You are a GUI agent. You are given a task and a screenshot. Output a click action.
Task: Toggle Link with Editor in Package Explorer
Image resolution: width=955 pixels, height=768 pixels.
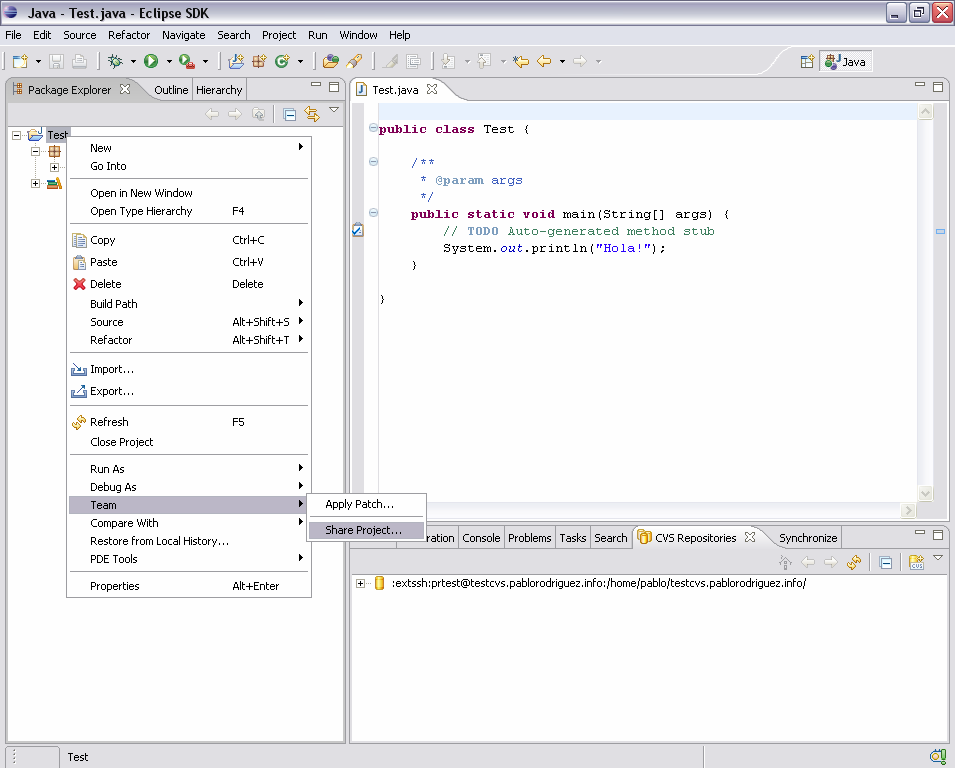point(312,114)
